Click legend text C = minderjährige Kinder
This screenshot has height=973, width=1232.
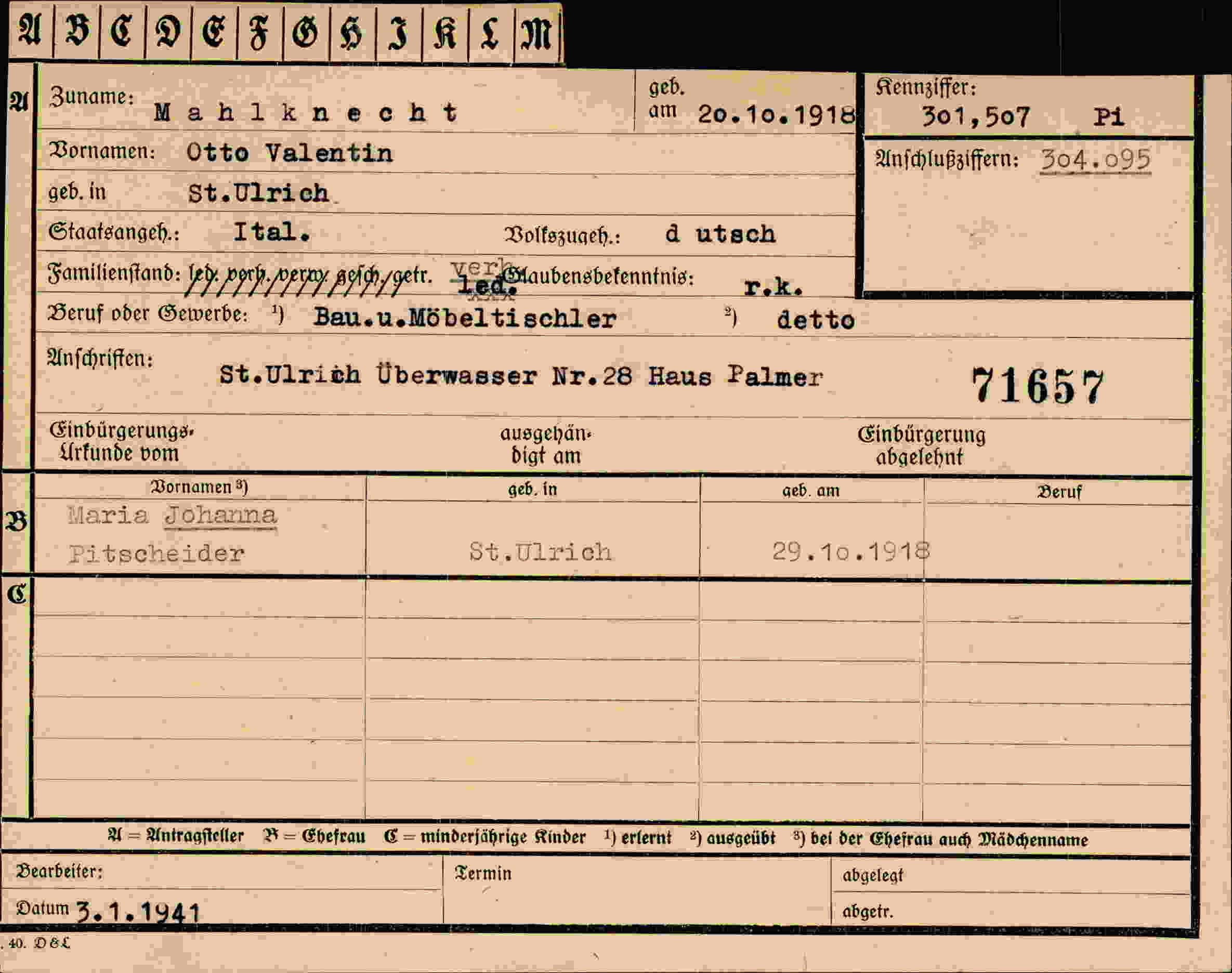[484, 837]
